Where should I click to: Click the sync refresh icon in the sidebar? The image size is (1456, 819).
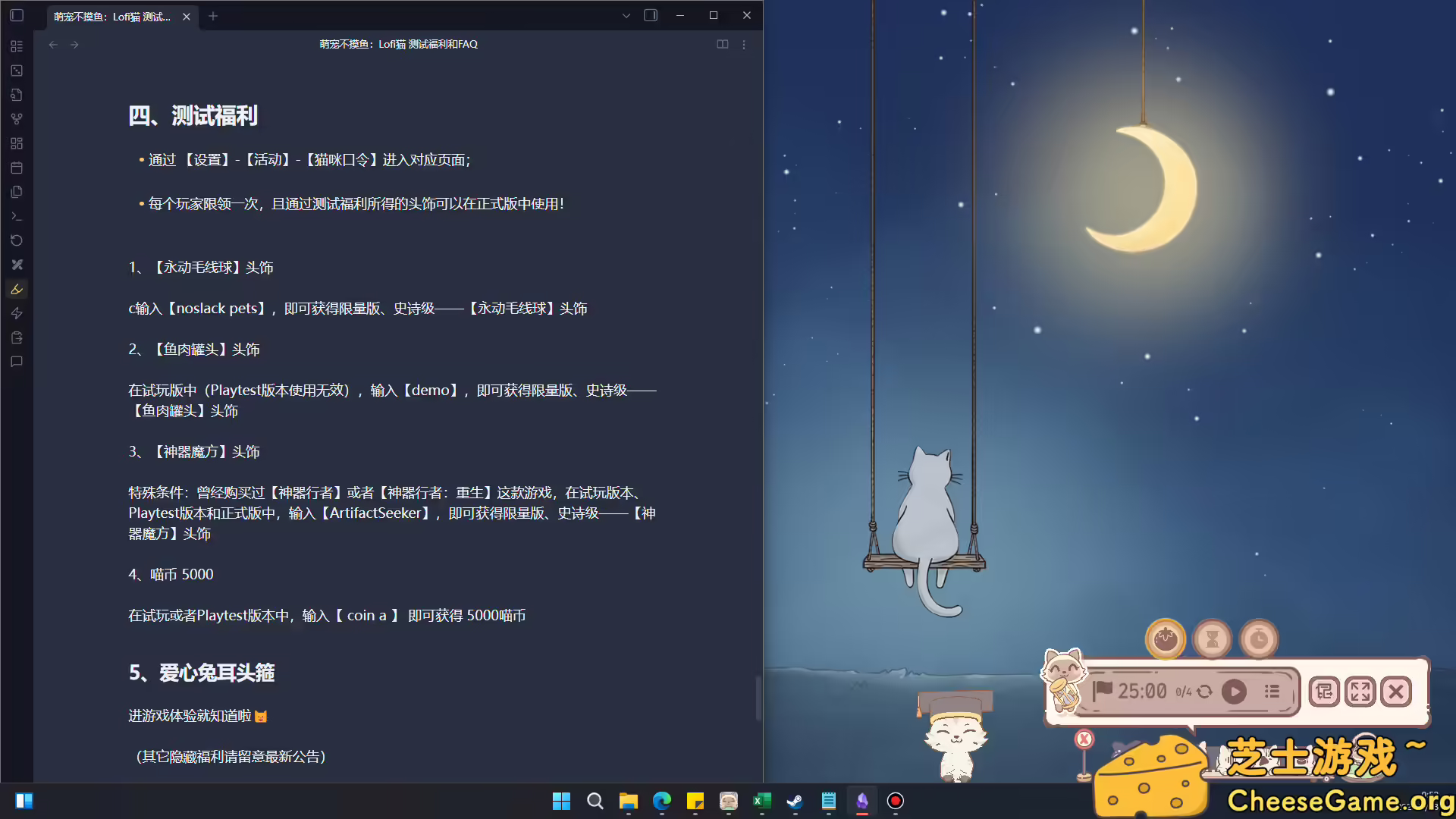tap(17, 240)
